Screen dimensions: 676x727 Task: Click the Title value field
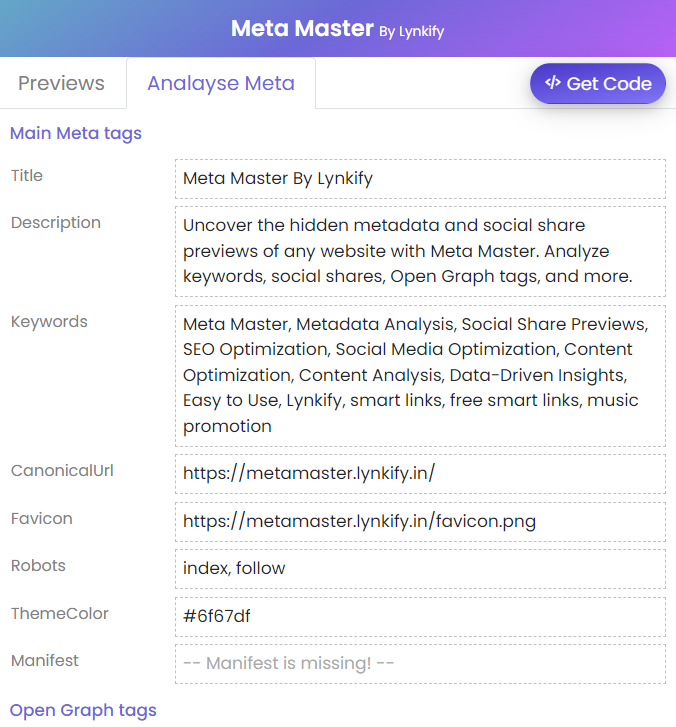coord(420,179)
